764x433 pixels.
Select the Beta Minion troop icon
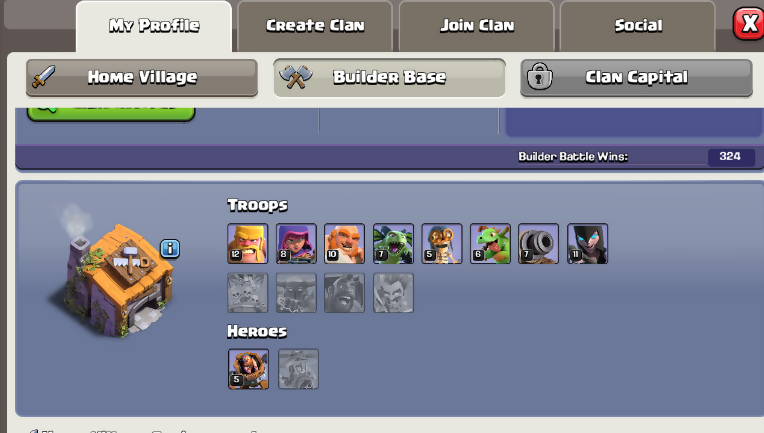393,244
